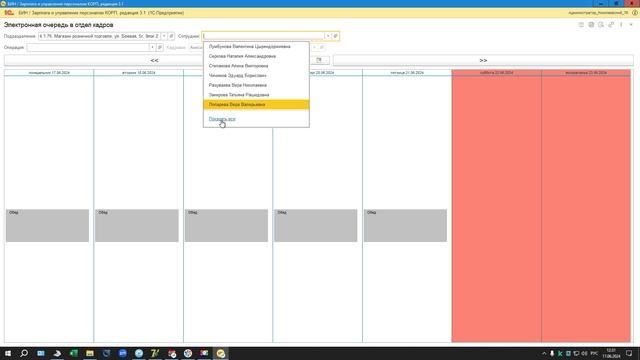Expand the Сотрудник dropdown arrow
This screenshot has width=640, height=360.
coord(328,36)
